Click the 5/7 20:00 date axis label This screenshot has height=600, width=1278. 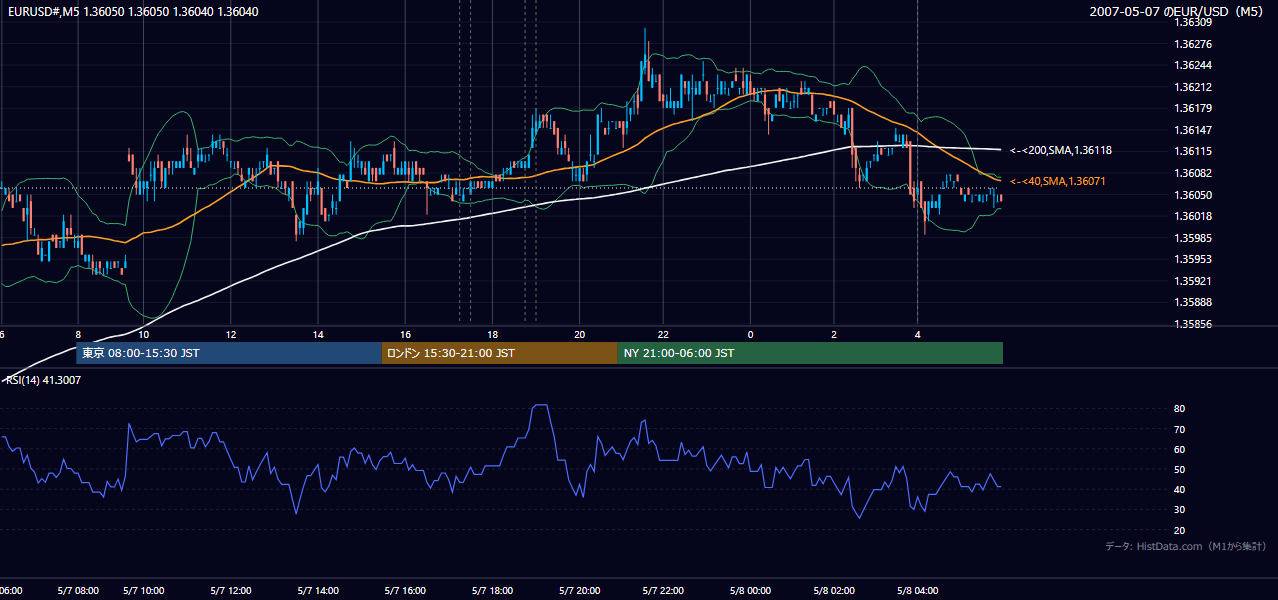pyautogui.click(x=578, y=590)
